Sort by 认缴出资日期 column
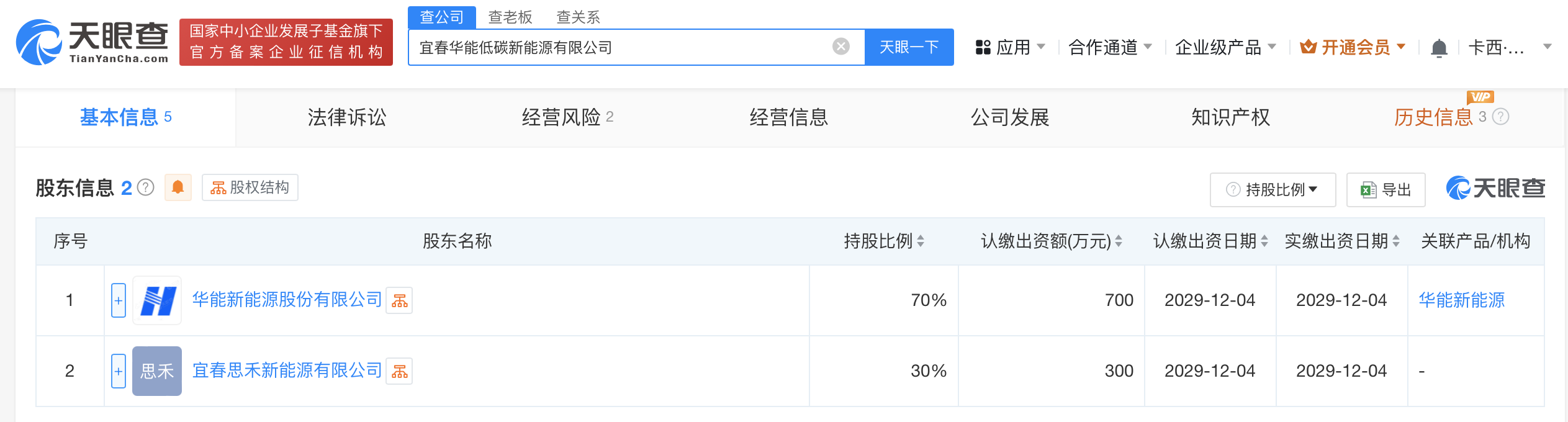This screenshot has width=1568, height=422. click(x=1264, y=241)
